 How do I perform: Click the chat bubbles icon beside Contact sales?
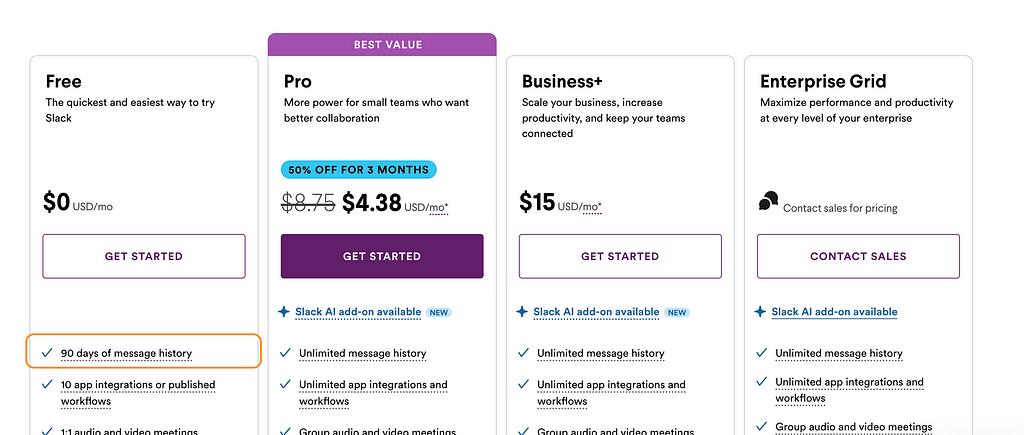pyautogui.click(x=768, y=203)
